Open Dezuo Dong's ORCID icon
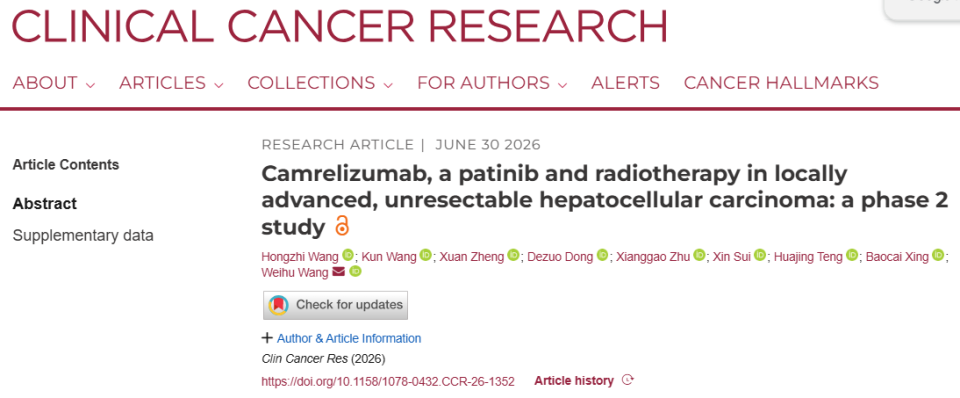Screen dimensions: 960x398 602,255
